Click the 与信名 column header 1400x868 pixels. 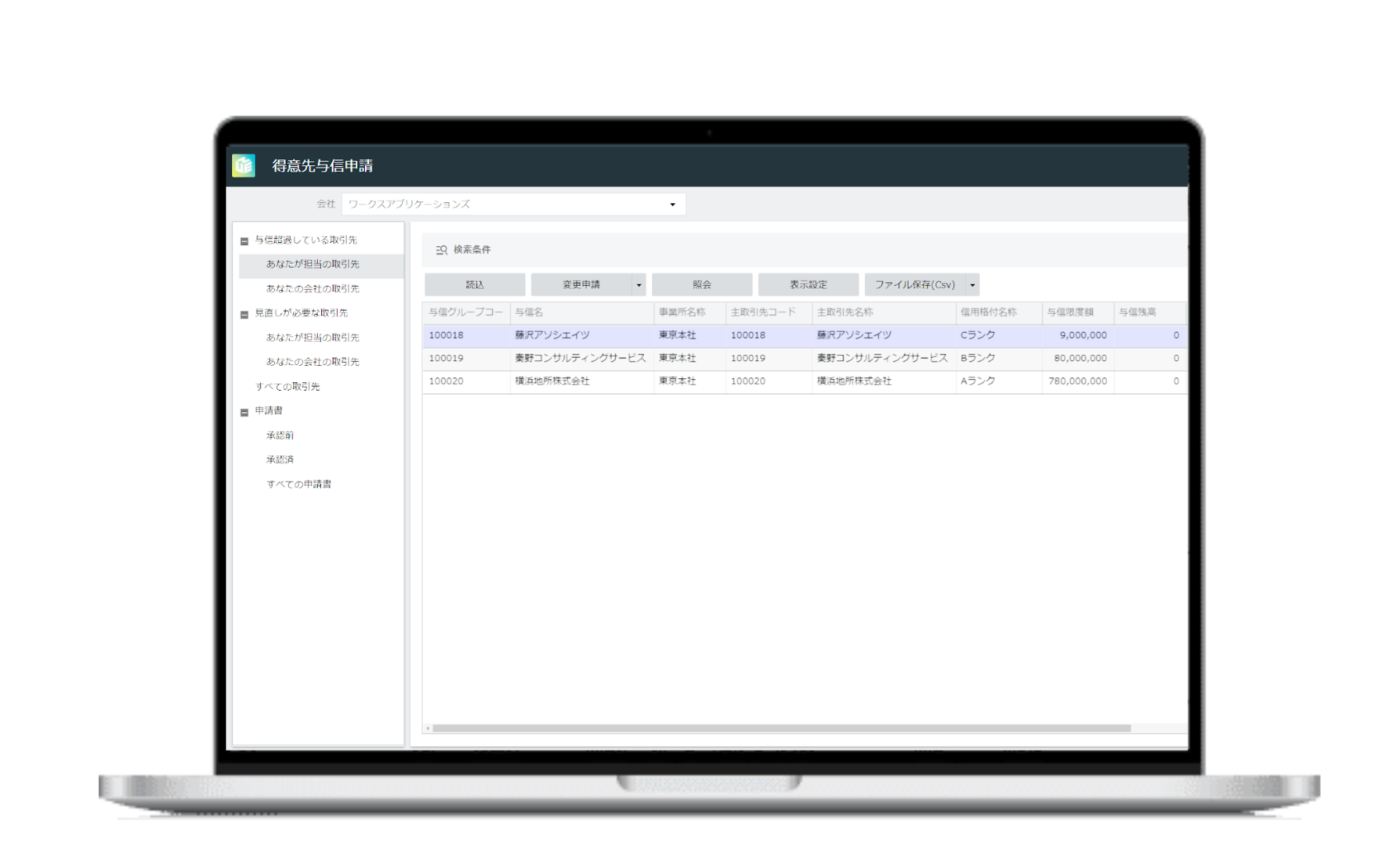582,312
